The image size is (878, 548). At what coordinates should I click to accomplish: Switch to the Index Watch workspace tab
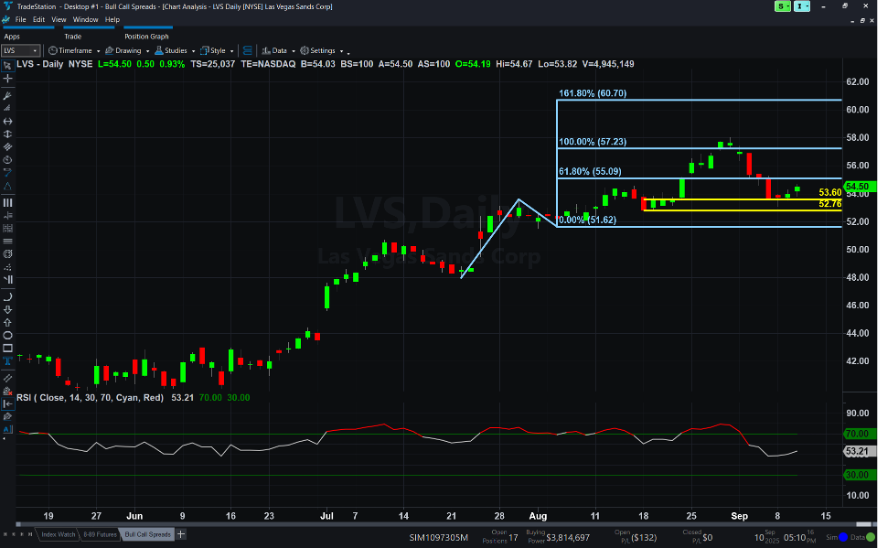coord(58,535)
